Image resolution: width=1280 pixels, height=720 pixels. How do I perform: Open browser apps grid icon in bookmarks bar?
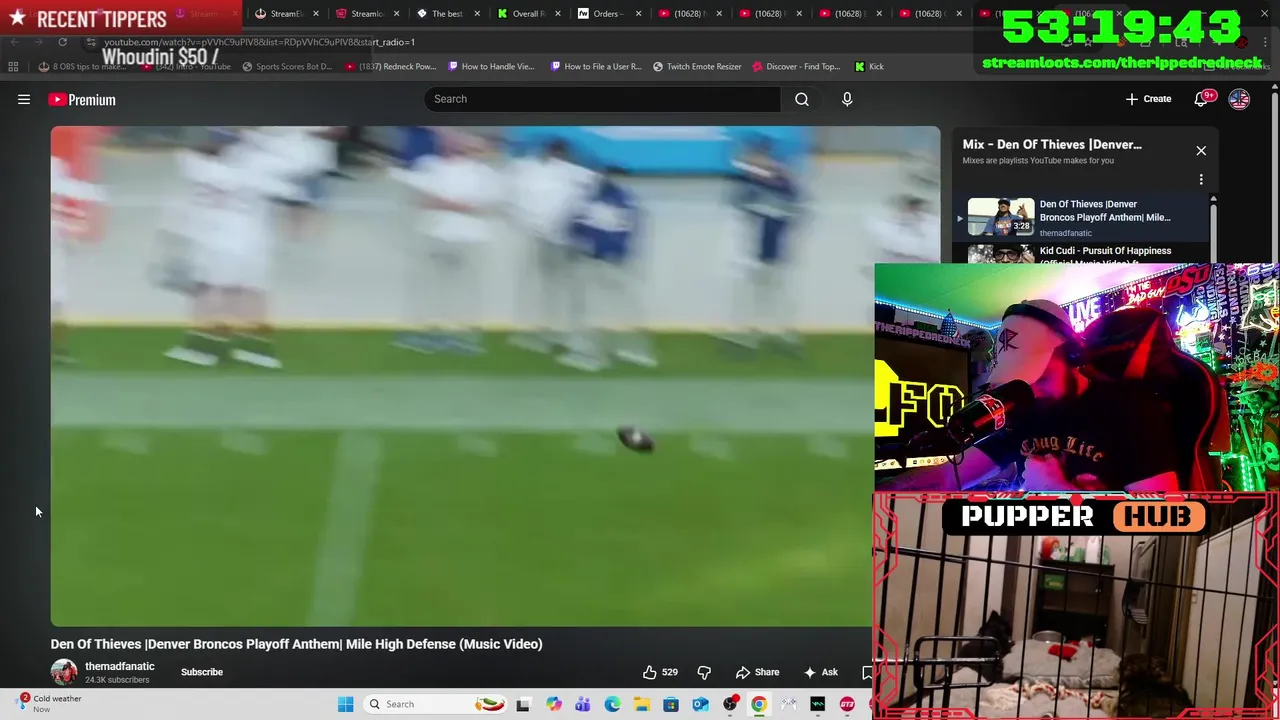click(13, 67)
